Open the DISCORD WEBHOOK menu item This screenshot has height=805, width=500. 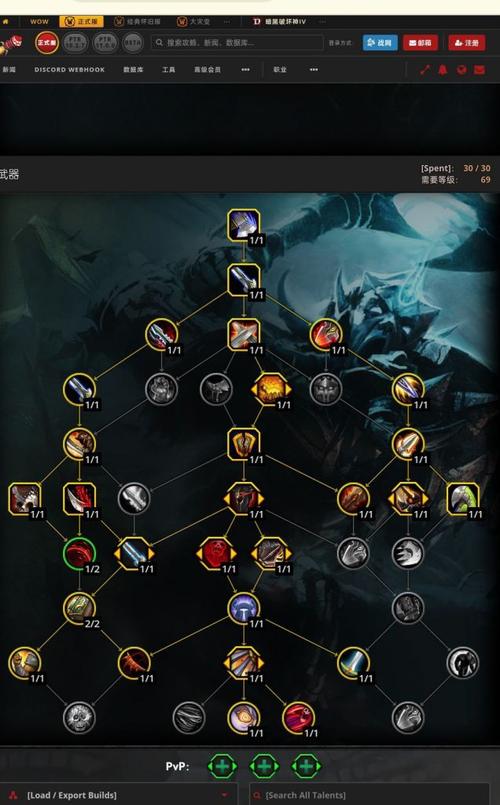(x=69, y=70)
